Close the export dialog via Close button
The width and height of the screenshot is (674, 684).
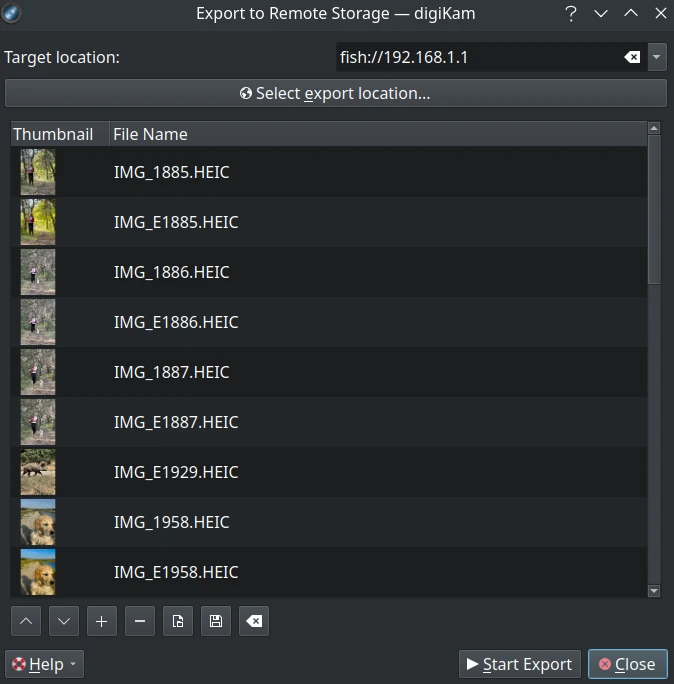tap(627, 664)
